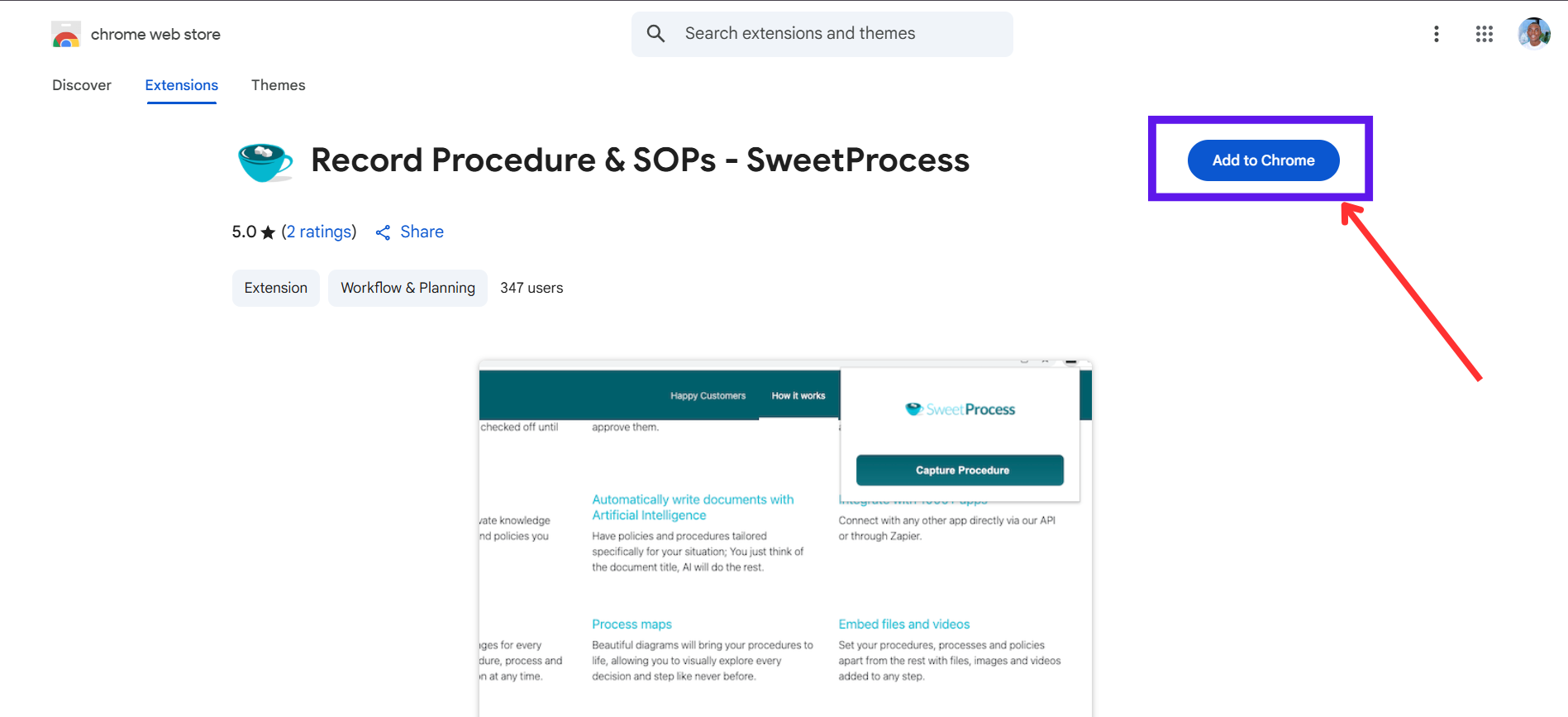This screenshot has height=717, width=1568.
Task: Go to the Discover tab
Action: point(82,85)
